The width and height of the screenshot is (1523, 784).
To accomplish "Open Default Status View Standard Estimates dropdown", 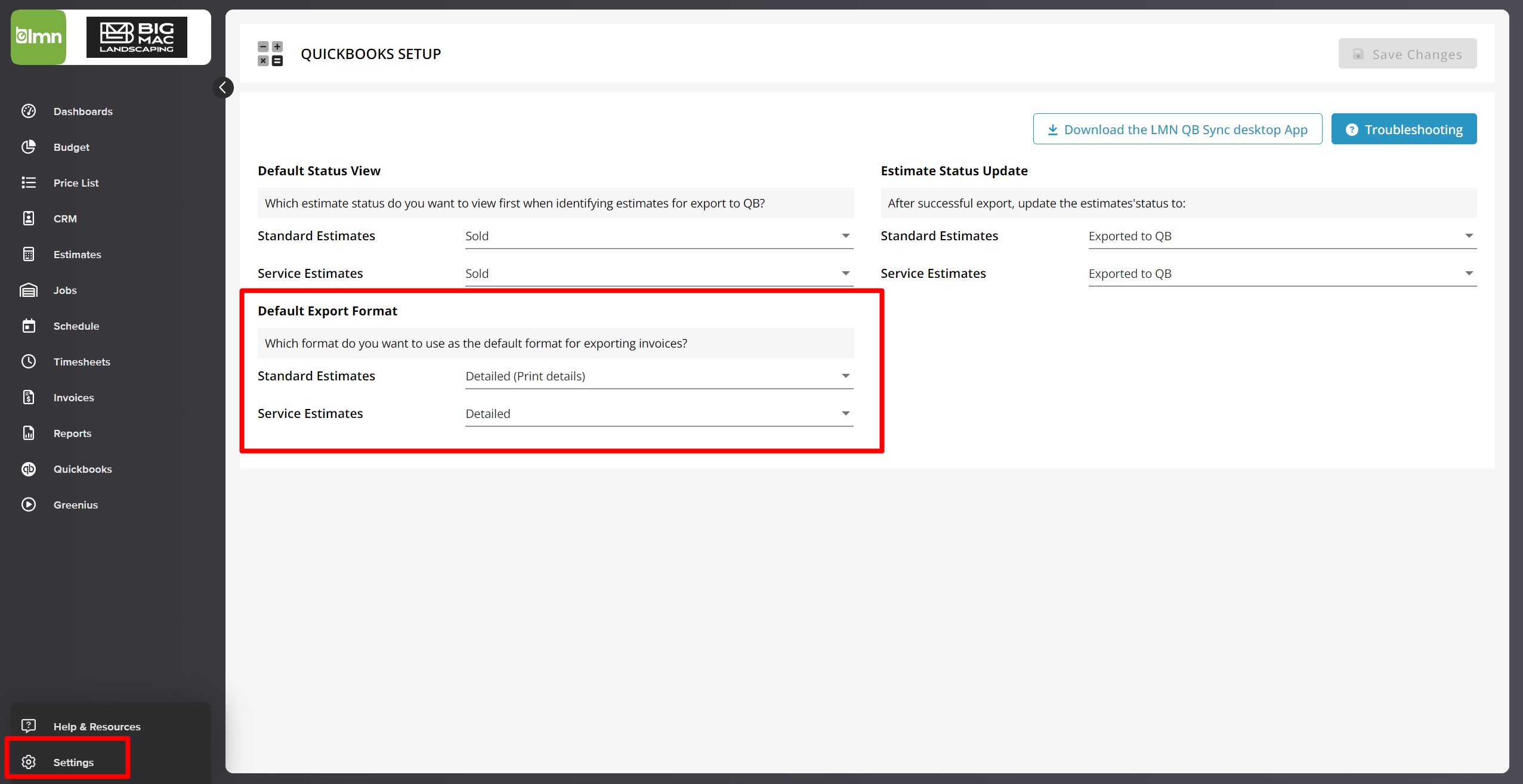I will click(x=659, y=236).
